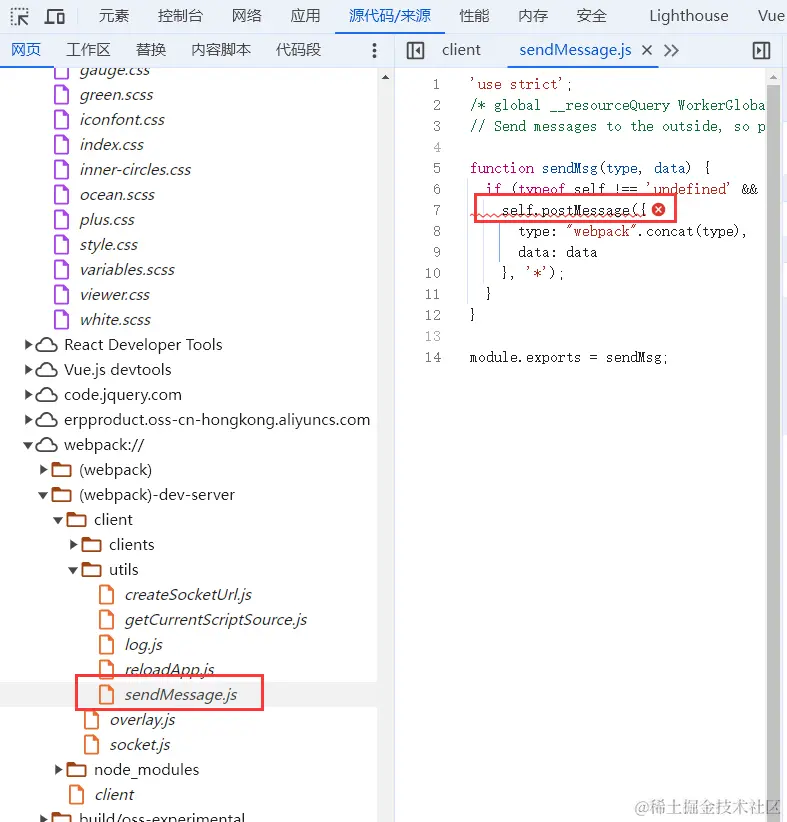Collapse the utils folder
The image size is (787, 822).
[x=73, y=570]
